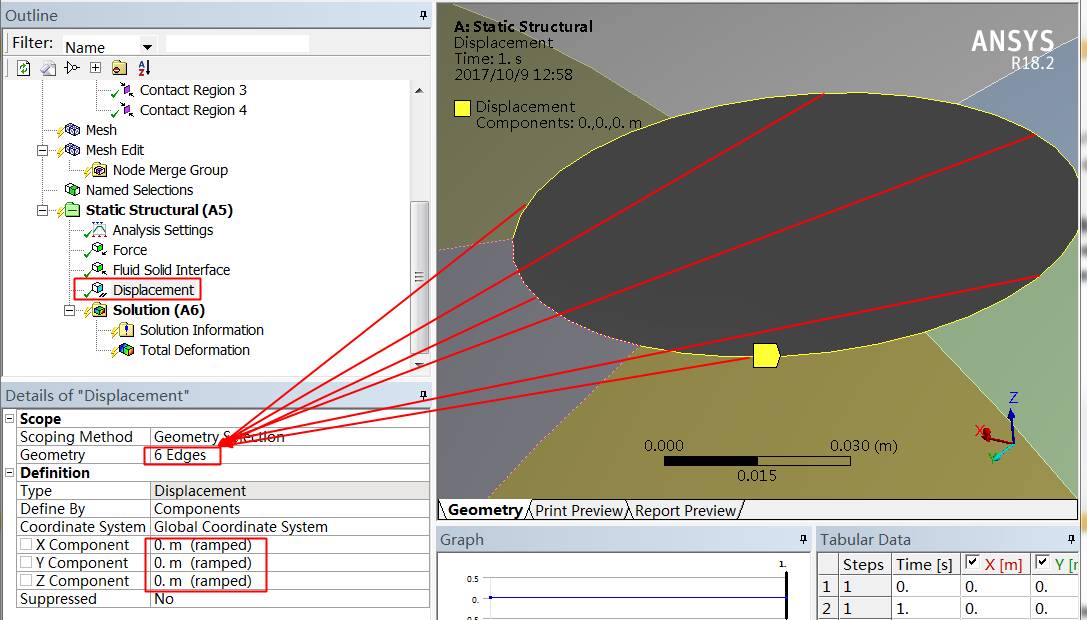The image size is (1087, 620).
Task: Click the Total Deformation icon
Action: (x=126, y=350)
